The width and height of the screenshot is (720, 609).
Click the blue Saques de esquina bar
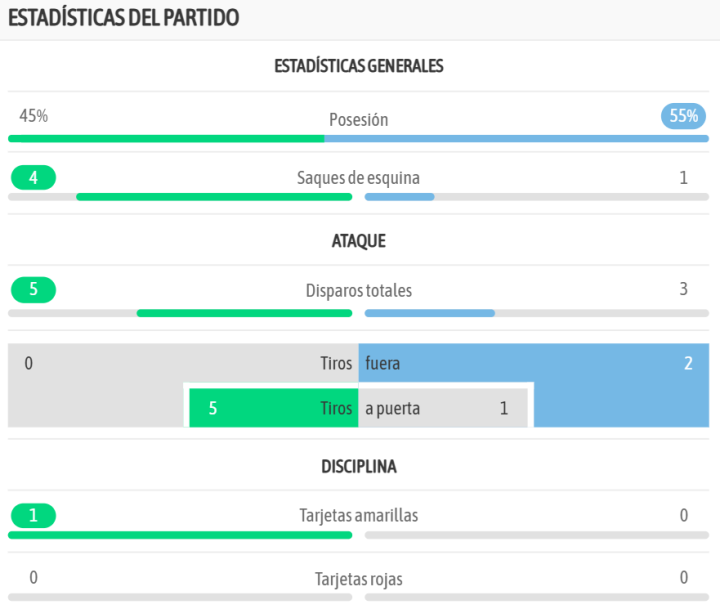pyautogui.click(x=399, y=197)
